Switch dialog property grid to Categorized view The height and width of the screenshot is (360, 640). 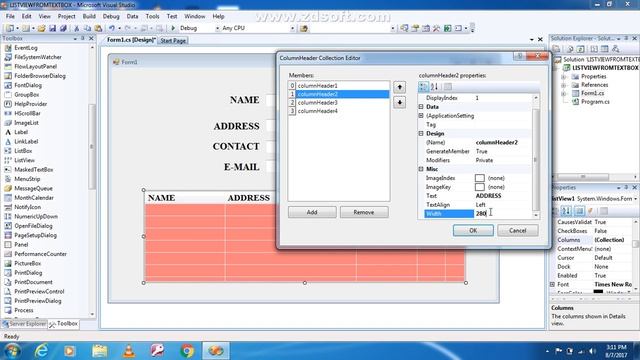pos(423,87)
